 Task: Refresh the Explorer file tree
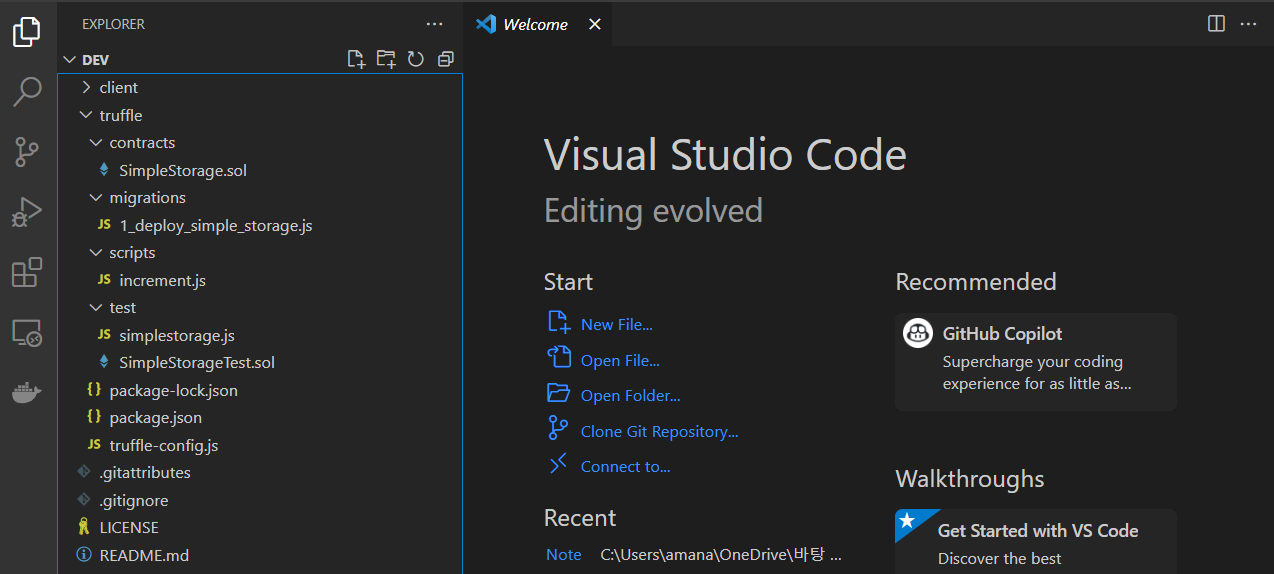(x=416, y=60)
